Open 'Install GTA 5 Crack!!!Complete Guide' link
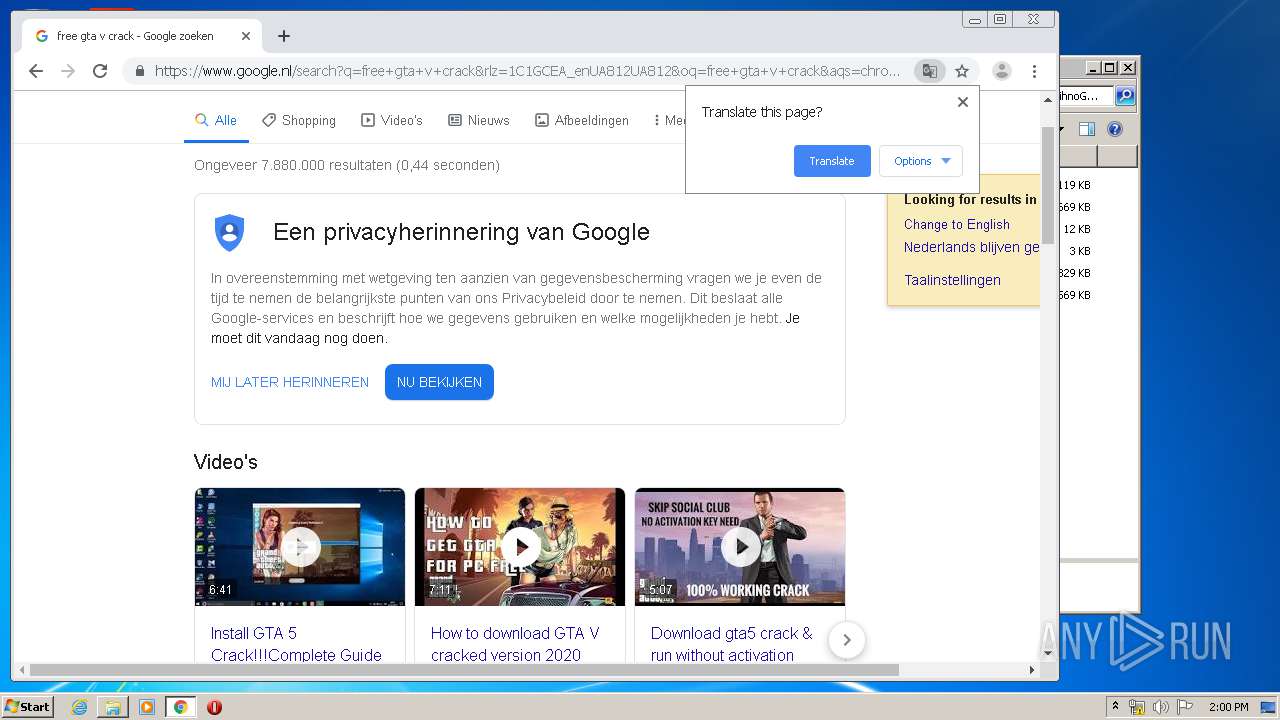 296,644
